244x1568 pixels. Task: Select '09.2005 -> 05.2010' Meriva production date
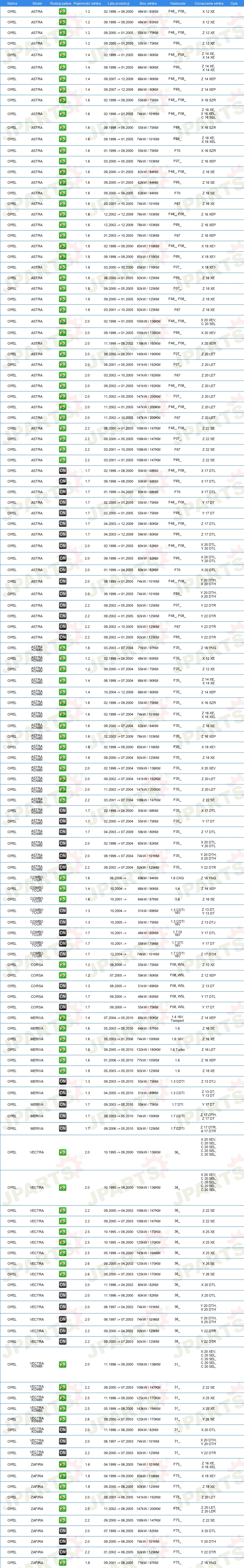tap(118, 1049)
